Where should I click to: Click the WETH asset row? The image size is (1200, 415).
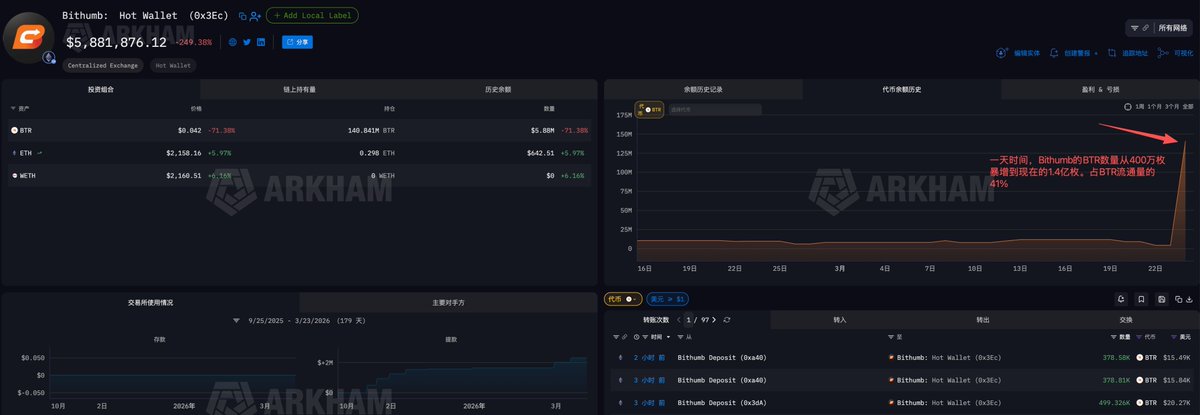pos(299,175)
